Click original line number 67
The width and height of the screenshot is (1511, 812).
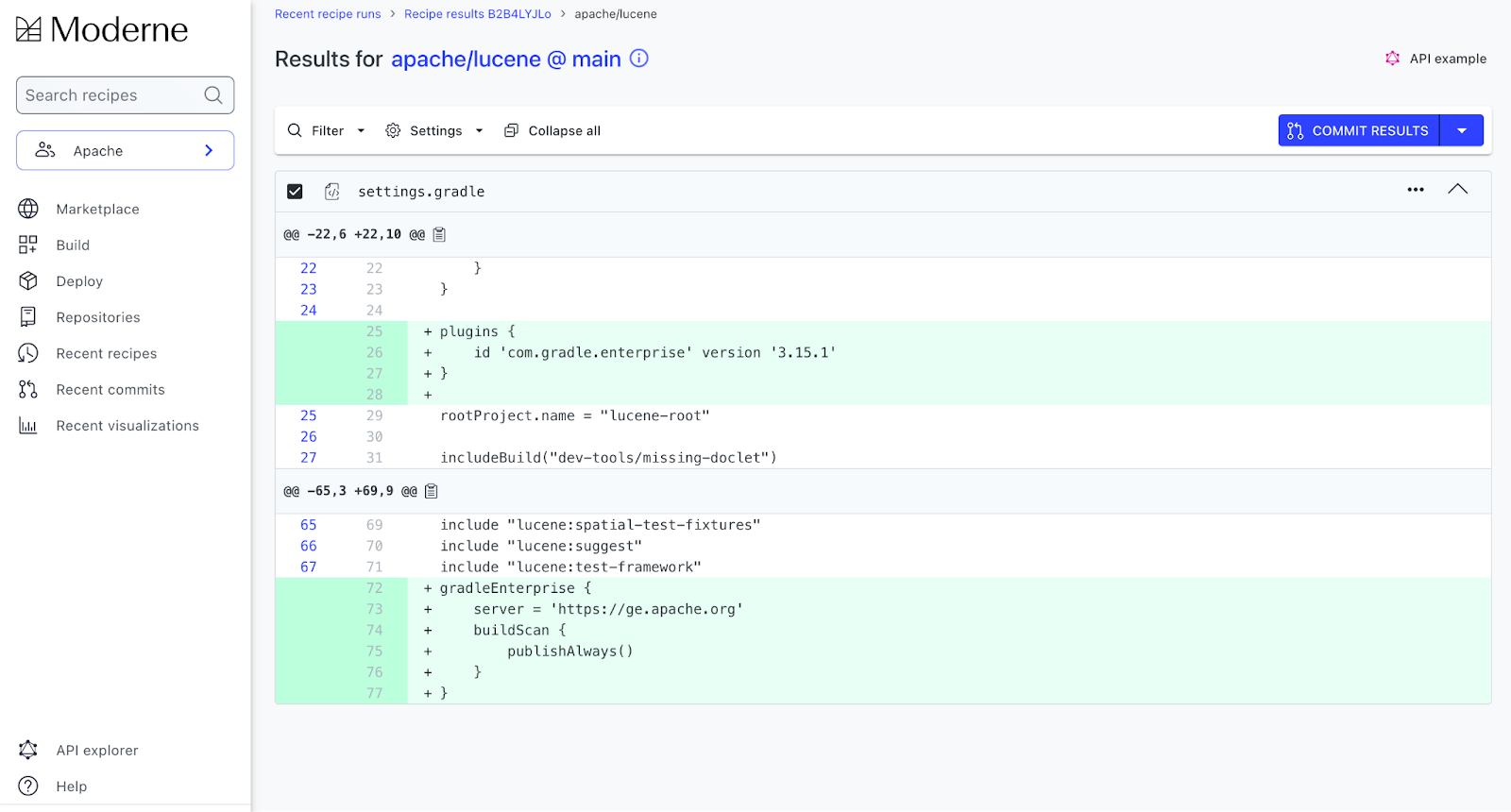point(309,567)
